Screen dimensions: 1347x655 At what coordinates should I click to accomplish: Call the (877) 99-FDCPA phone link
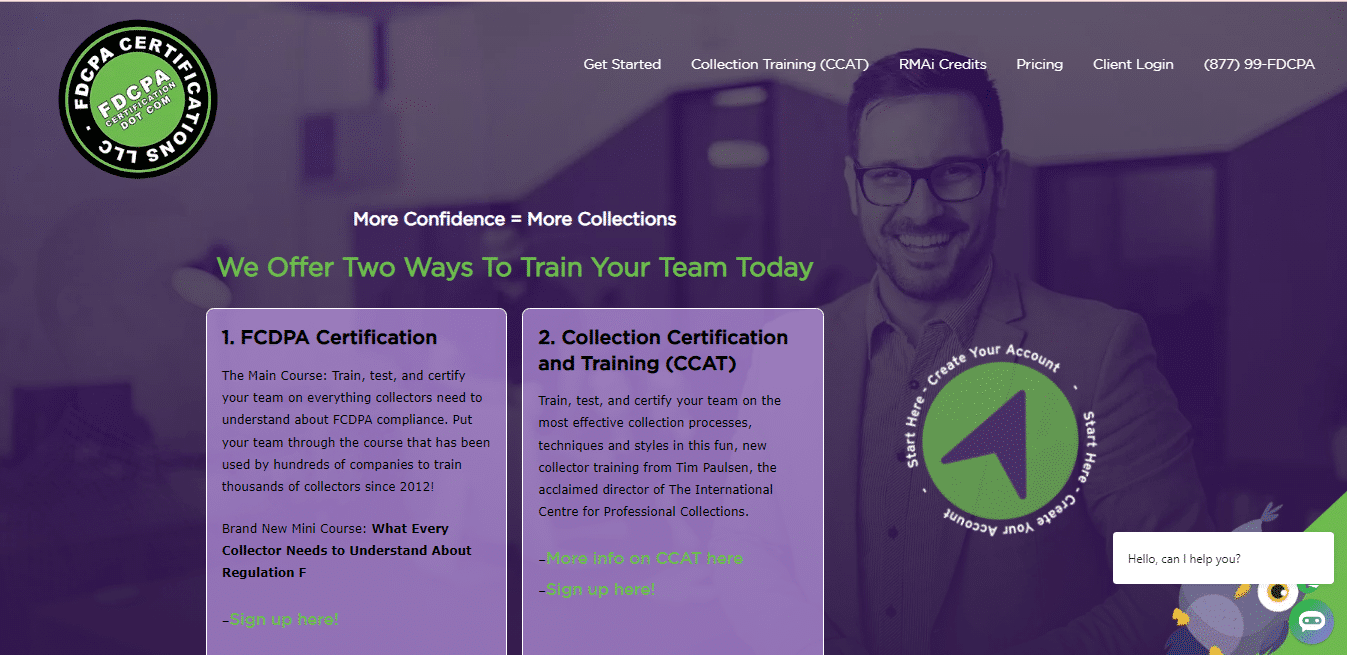(x=1259, y=64)
